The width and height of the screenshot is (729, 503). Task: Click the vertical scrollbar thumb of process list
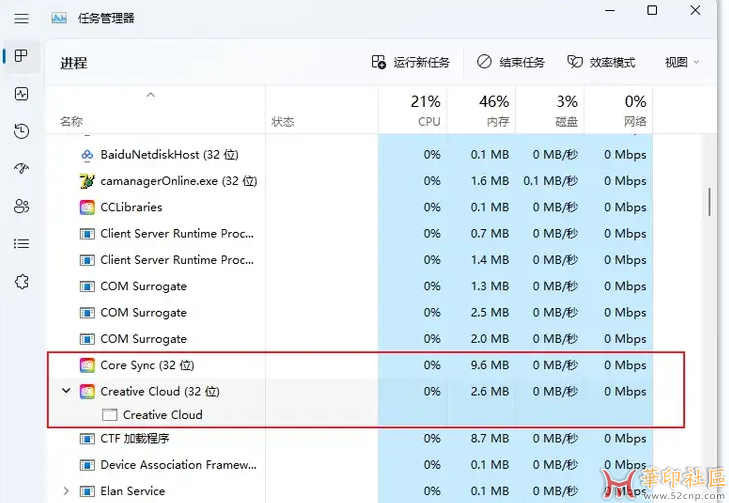click(x=709, y=202)
